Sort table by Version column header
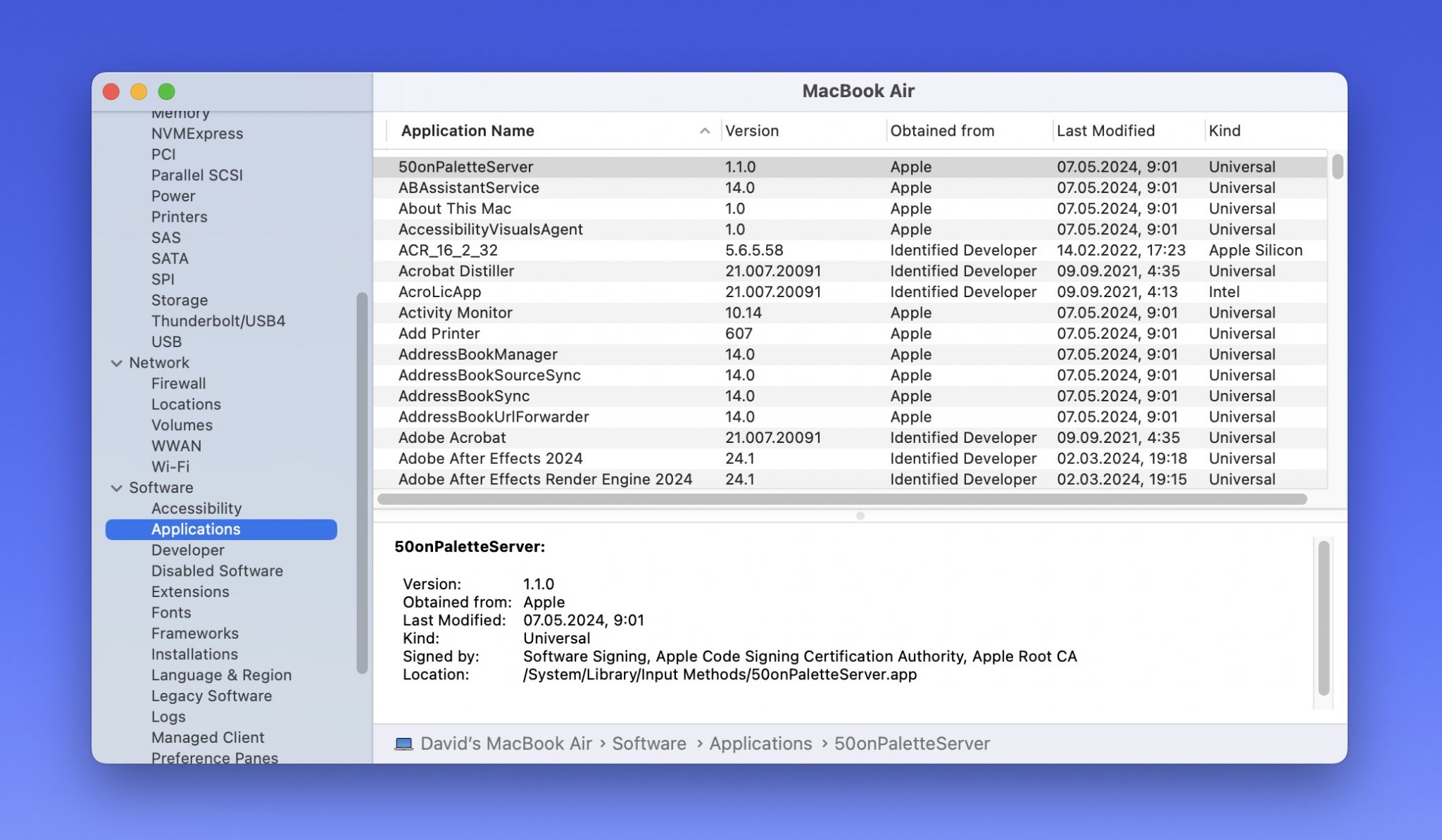 [x=752, y=131]
